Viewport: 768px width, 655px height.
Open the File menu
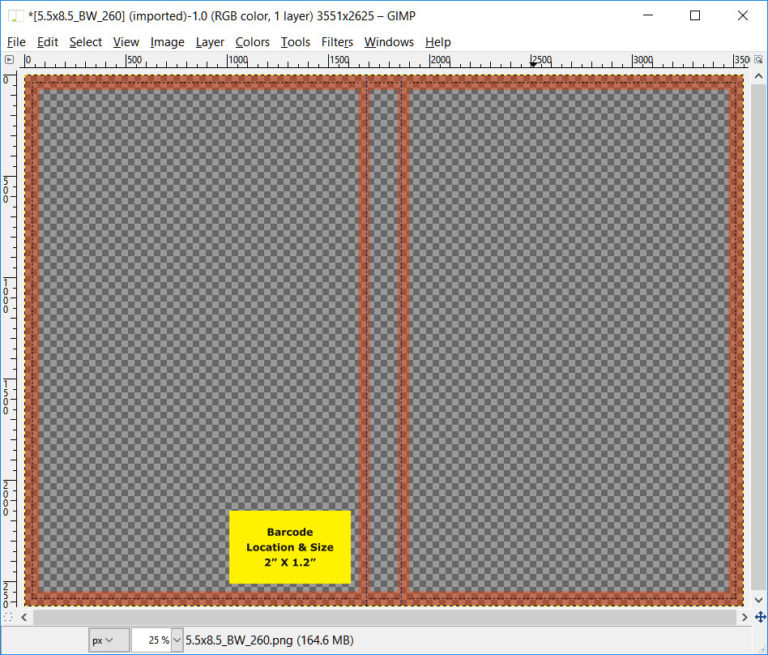click(16, 42)
